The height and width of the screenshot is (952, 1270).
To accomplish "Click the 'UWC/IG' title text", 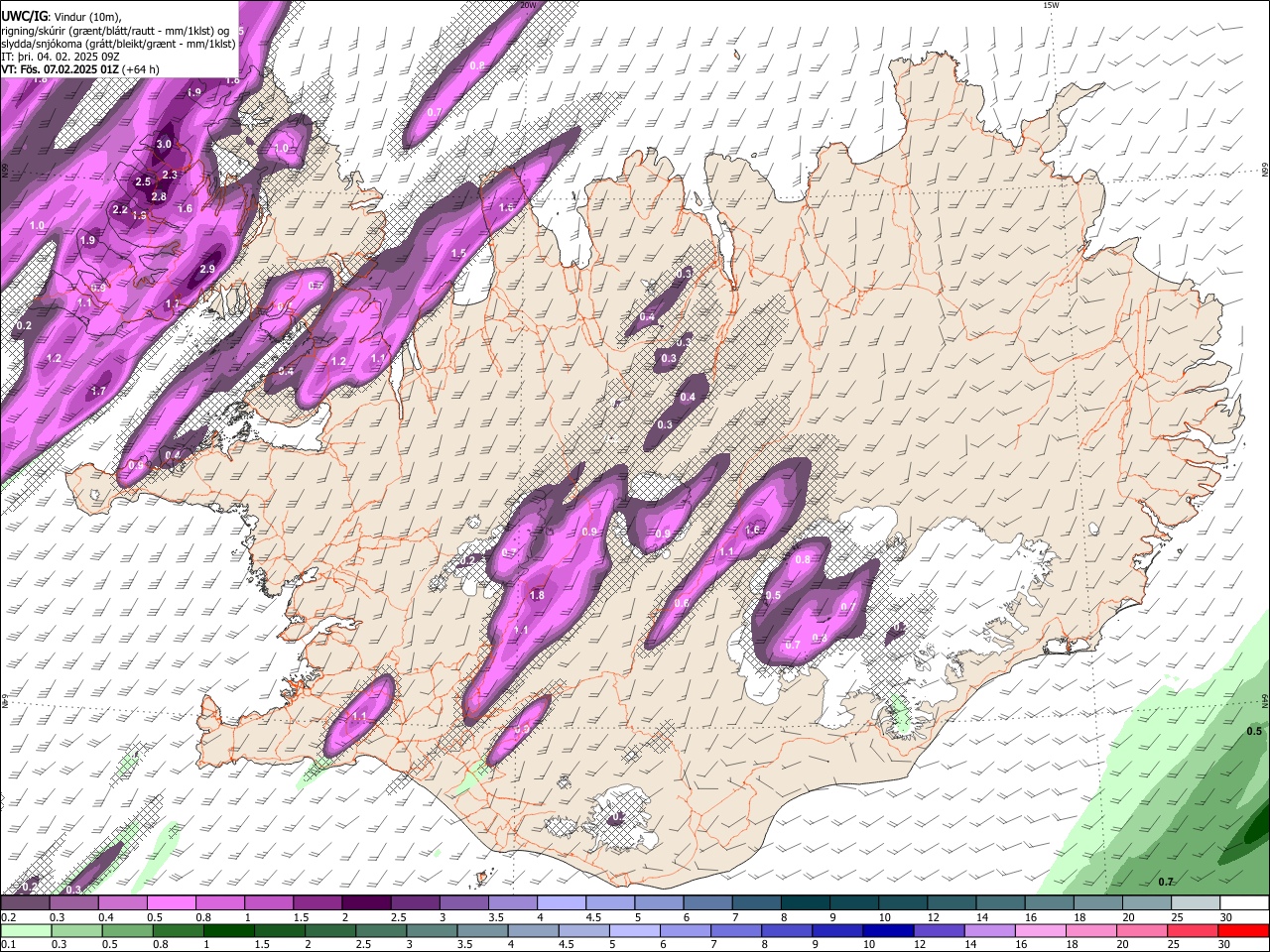I will point(25,16).
